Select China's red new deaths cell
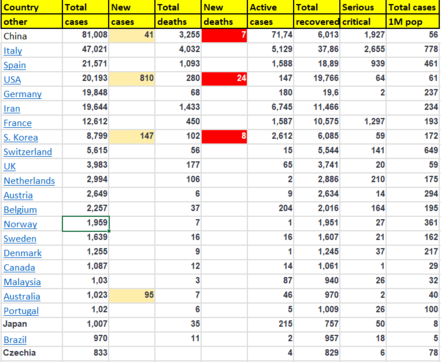 (224, 35)
